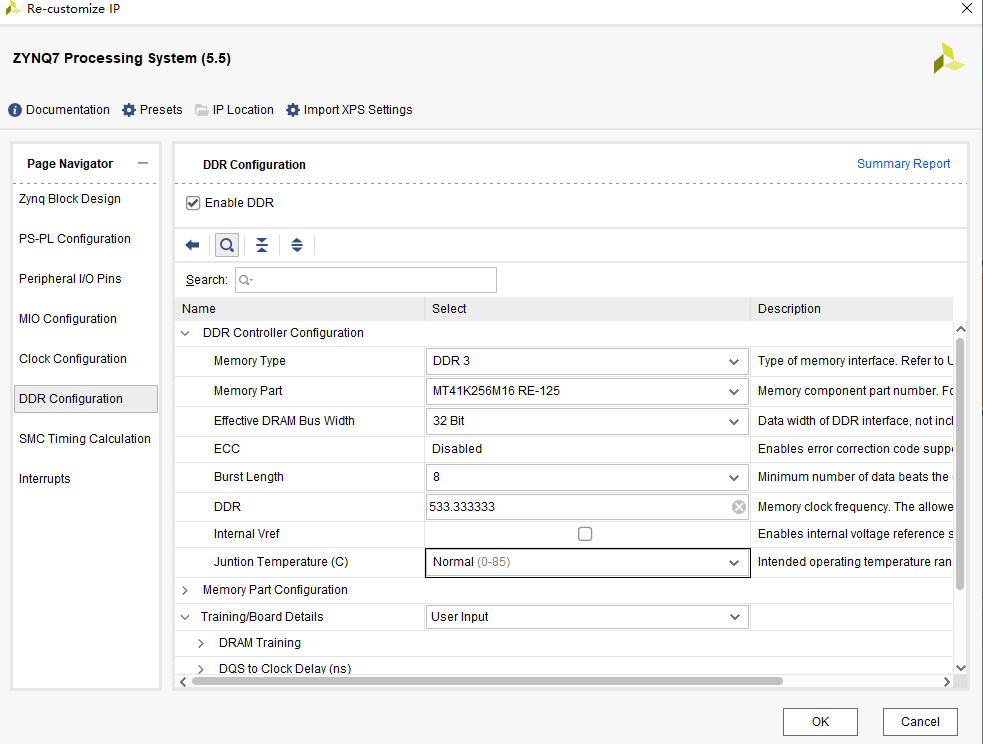Click the Name column header

click(300, 309)
